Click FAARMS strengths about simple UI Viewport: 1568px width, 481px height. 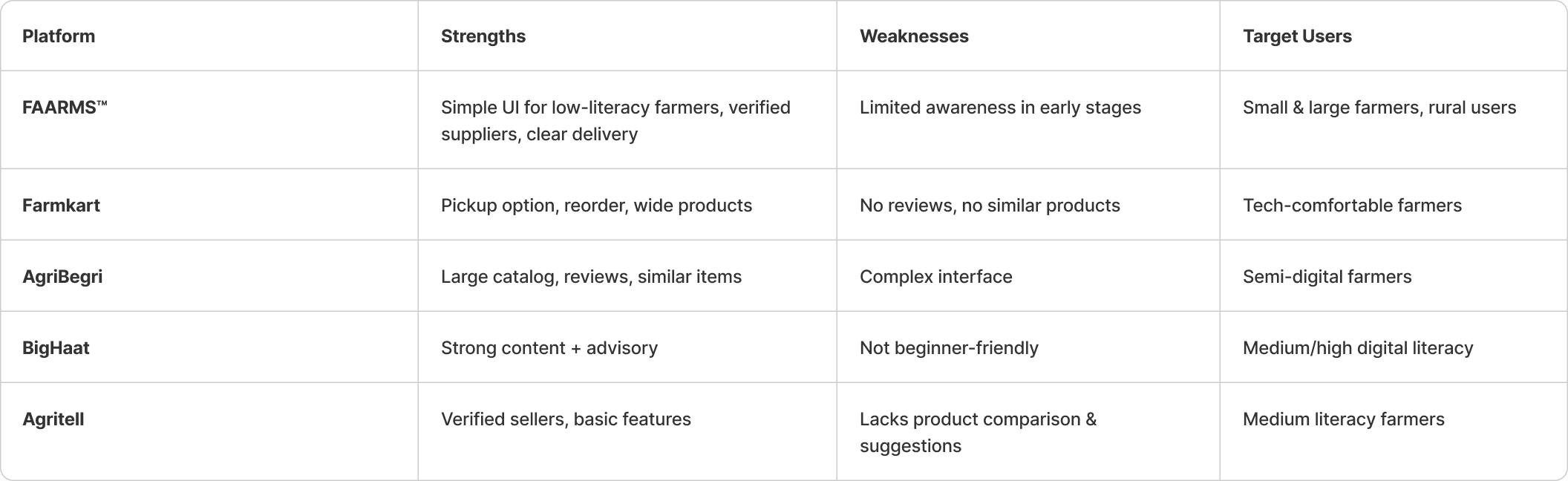(x=615, y=121)
